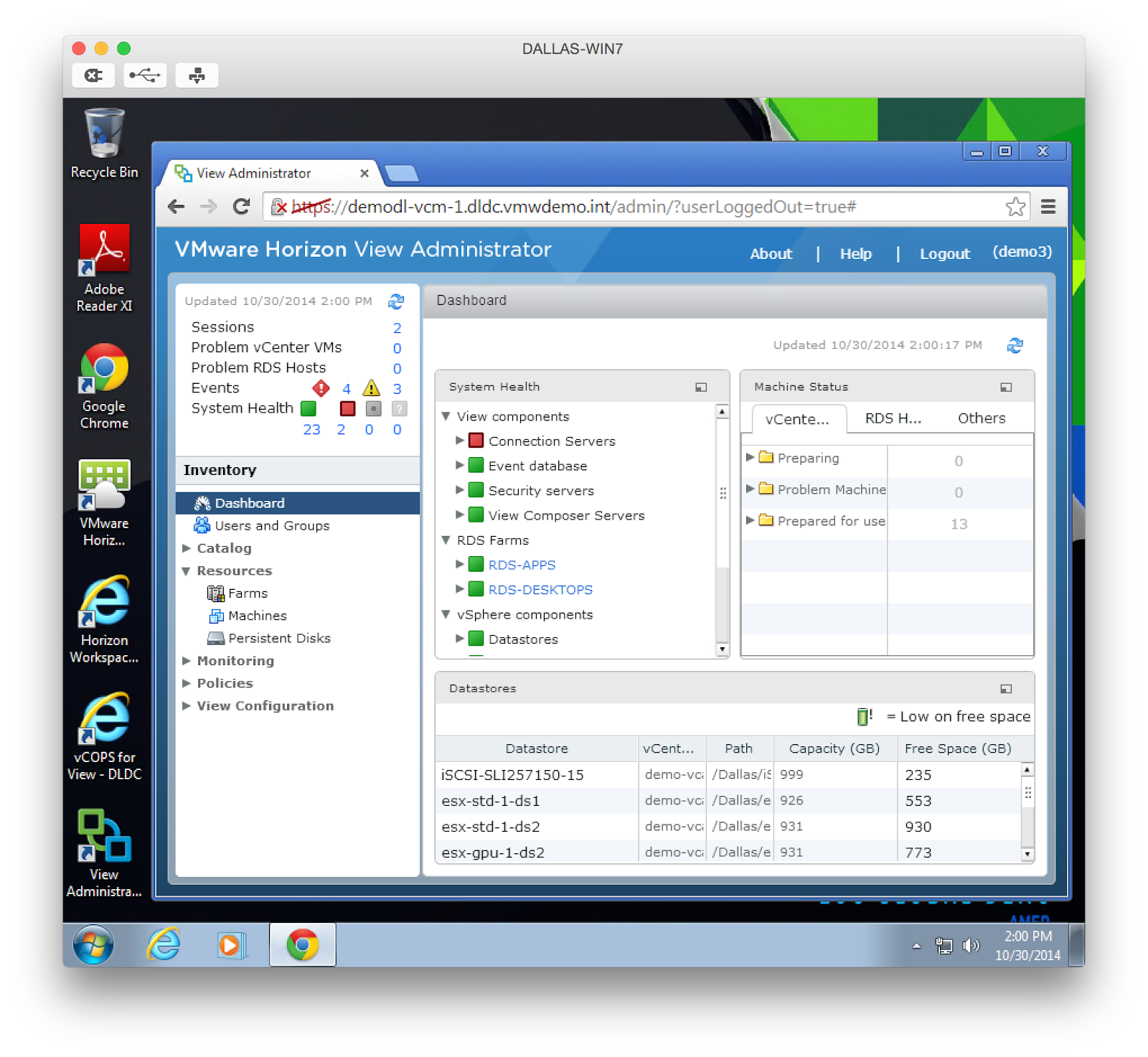Screen dimensions: 1148x1057
Task: Click the green System Health status square
Action: (309, 408)
